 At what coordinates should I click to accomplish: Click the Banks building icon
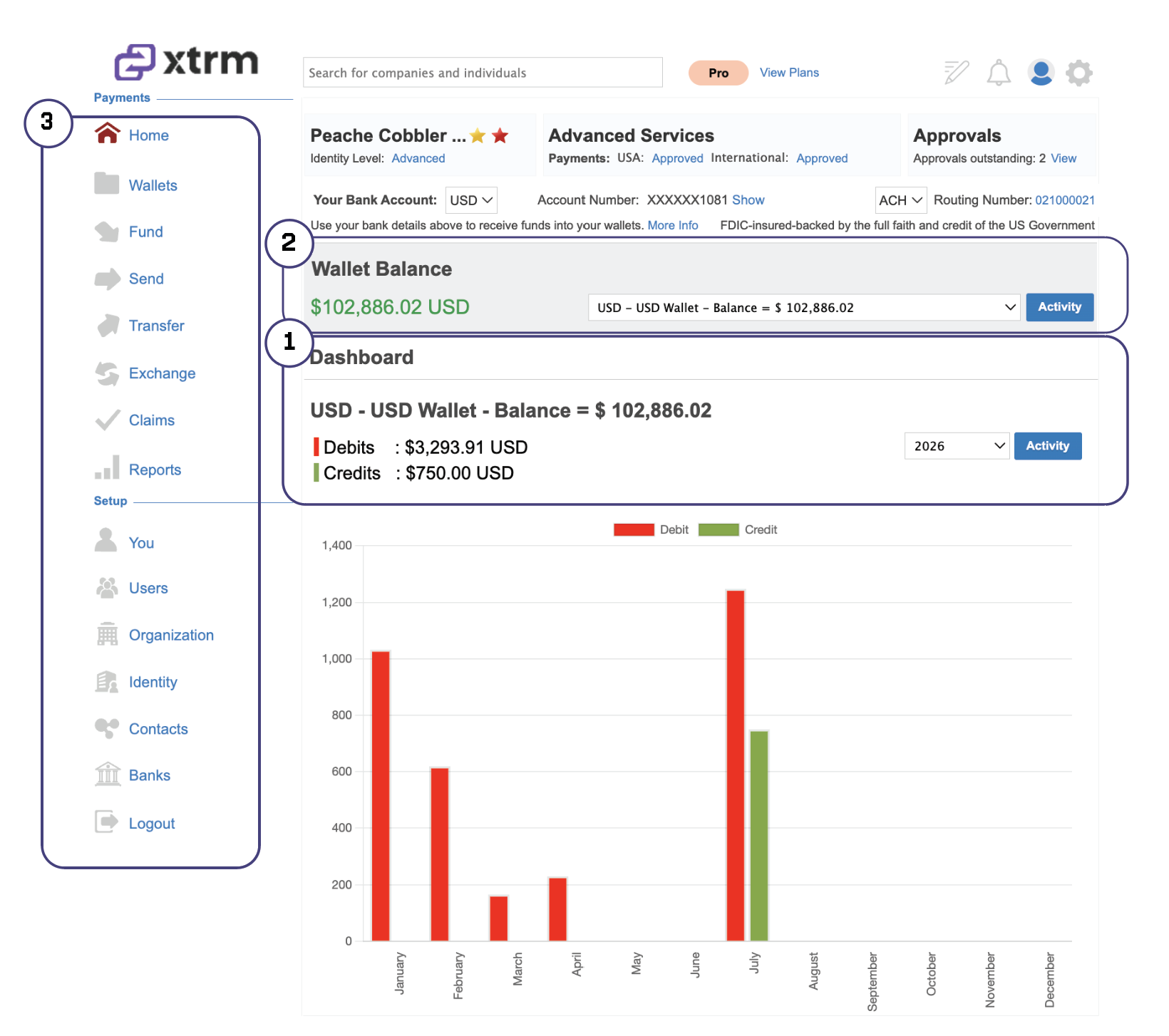[108, 774]
